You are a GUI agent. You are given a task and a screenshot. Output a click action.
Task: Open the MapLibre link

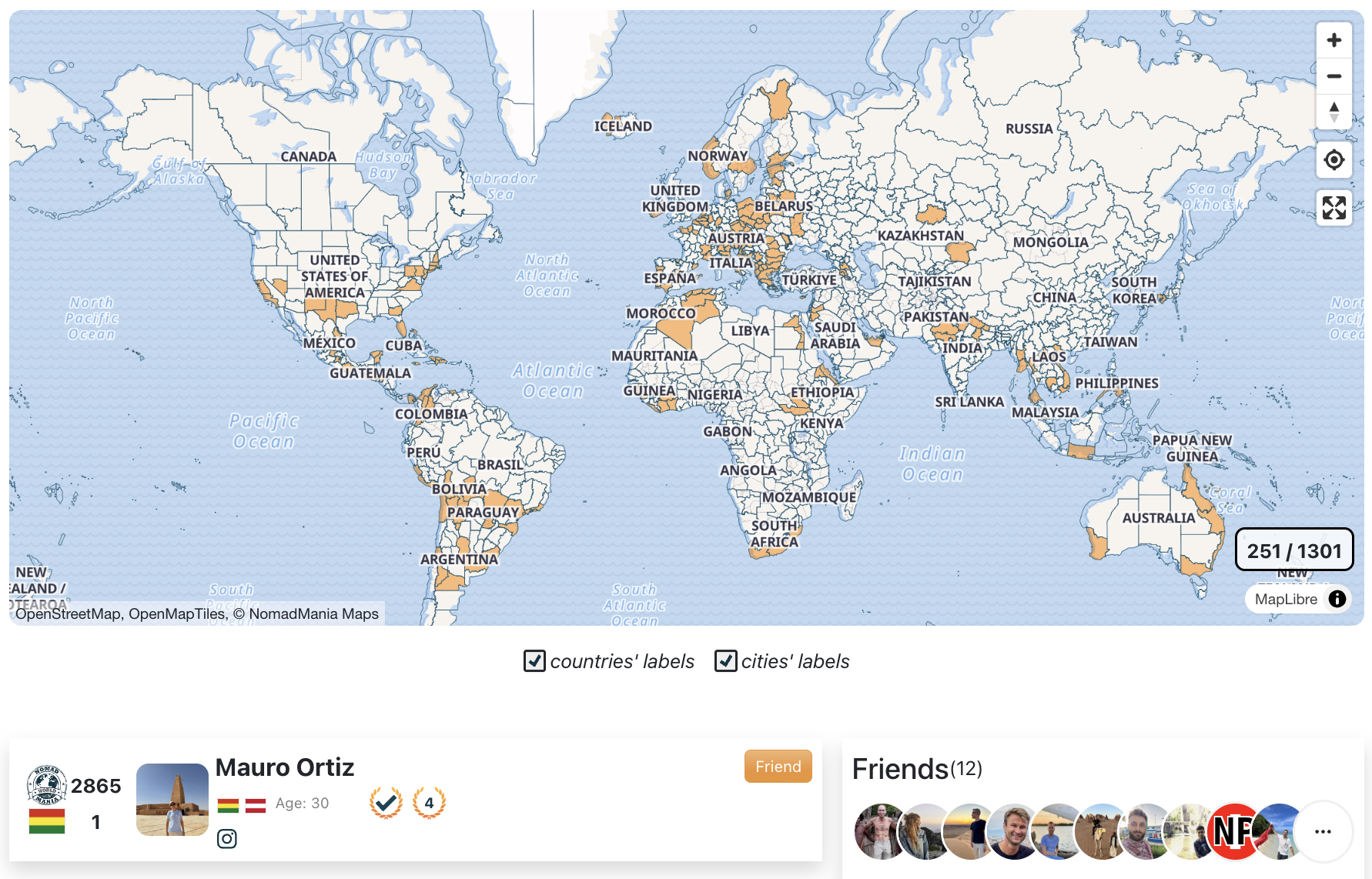tap(1286, 599)
